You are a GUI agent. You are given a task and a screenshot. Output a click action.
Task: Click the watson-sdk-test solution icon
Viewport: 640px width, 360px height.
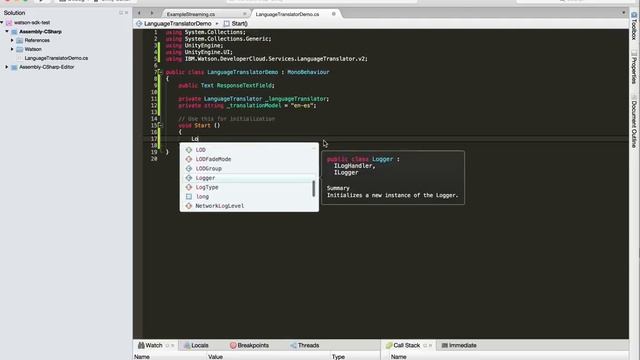pyautogui.click(x=9, y=23)
